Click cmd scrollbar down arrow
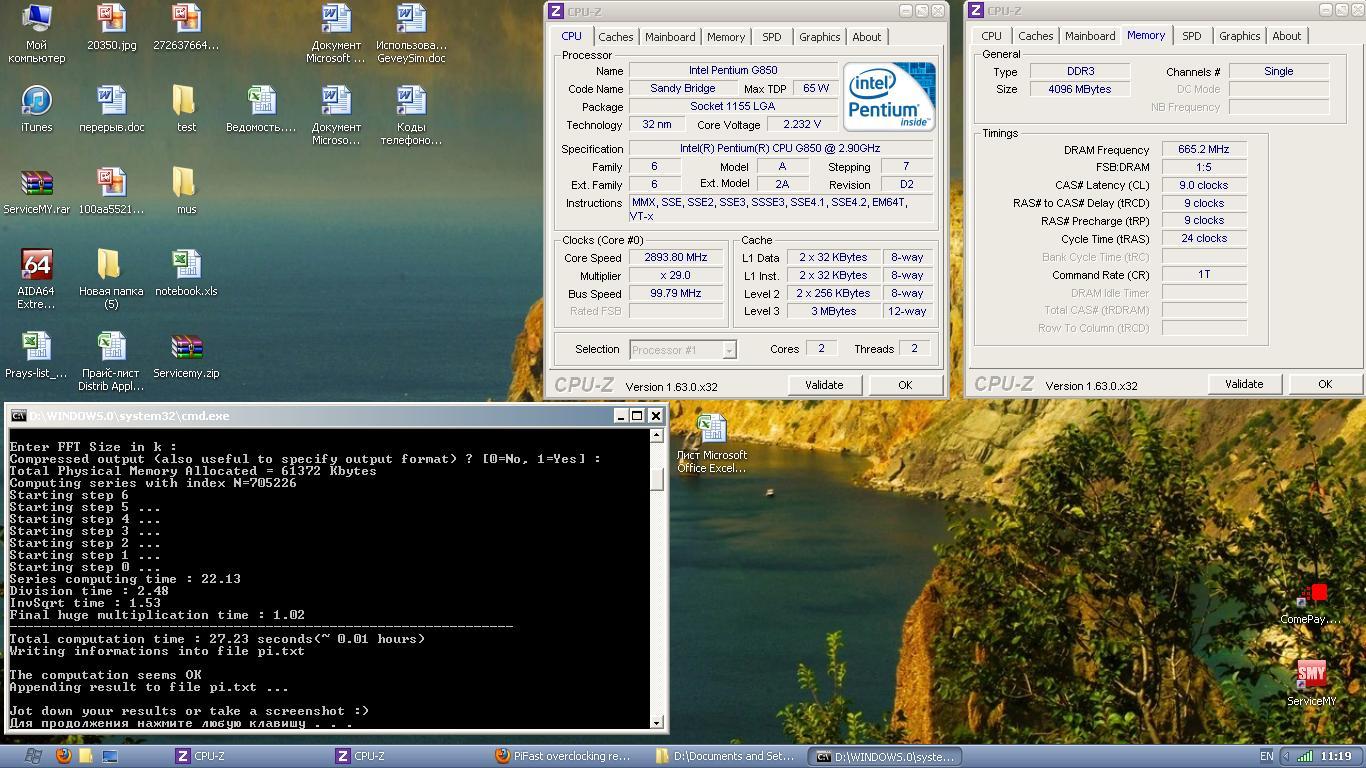 coord(657,722)
